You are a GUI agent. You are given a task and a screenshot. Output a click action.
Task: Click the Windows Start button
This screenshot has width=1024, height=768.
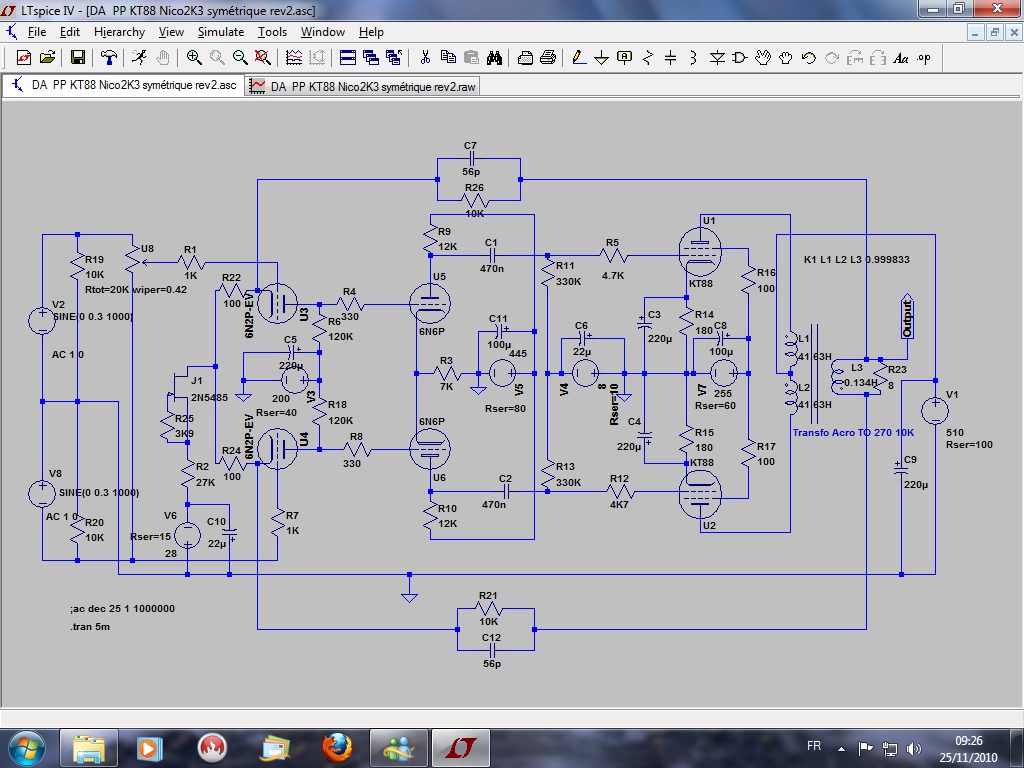click(26, 748)
